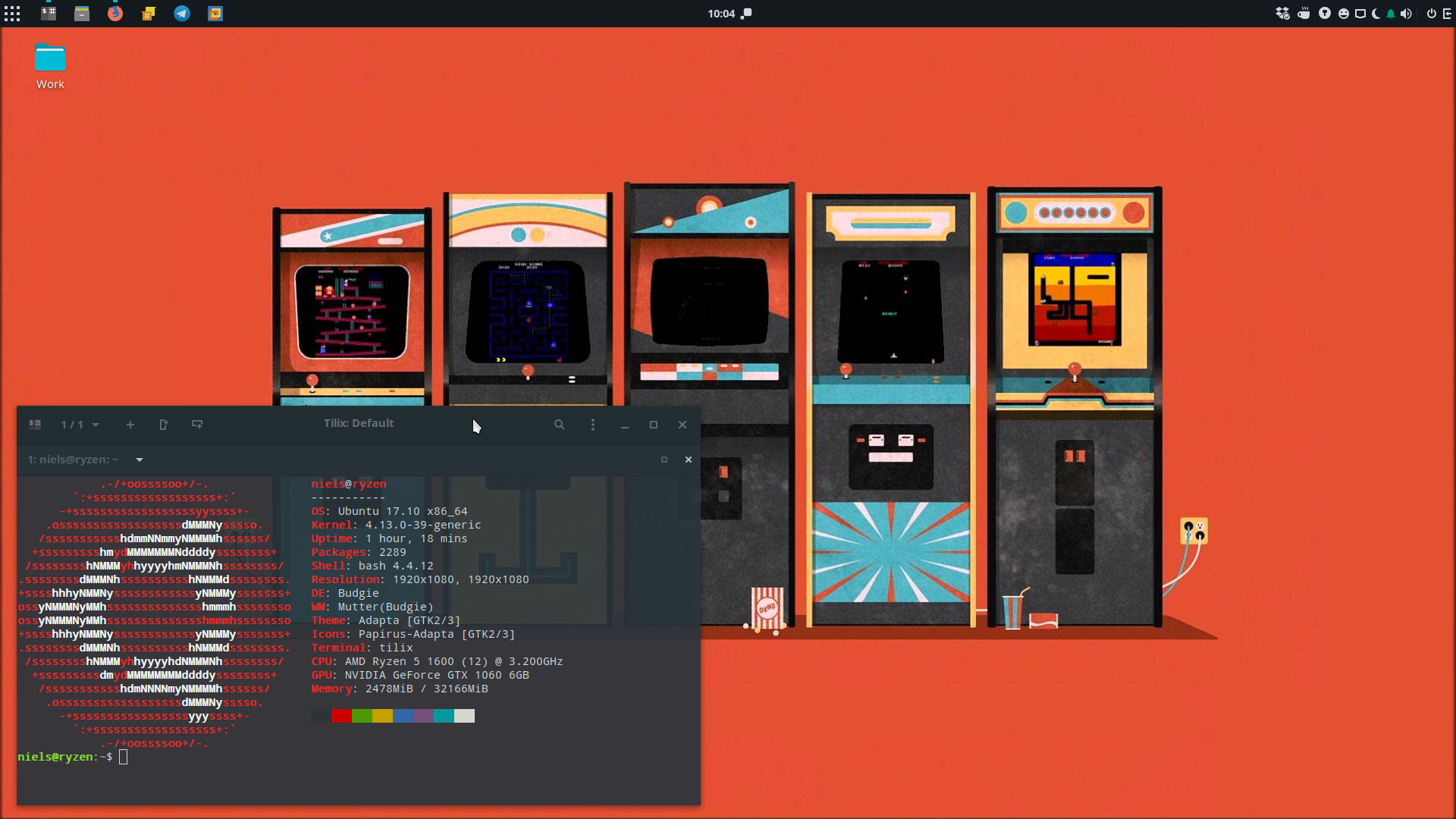Viewport: 1456px width, 819px height.
Task: Open the Tilix three-dot menu
Action: click(x=593, y=425)
